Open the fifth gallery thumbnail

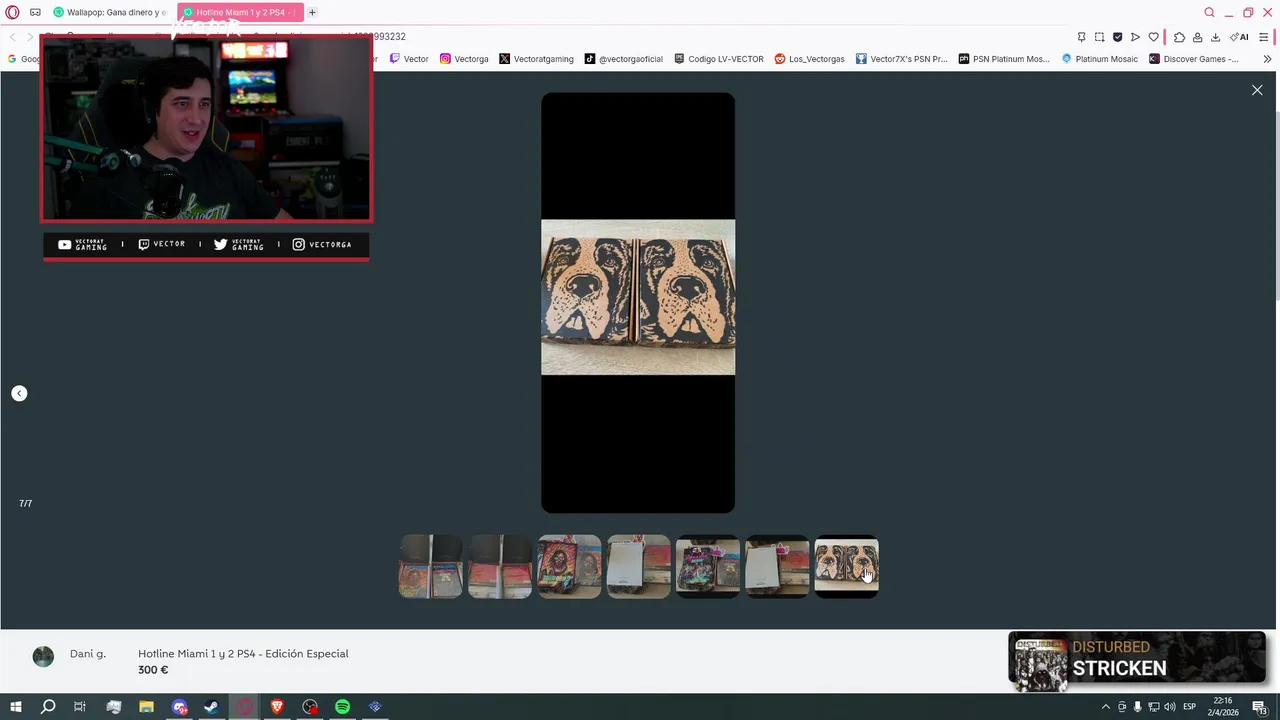(x=708, y=566)
